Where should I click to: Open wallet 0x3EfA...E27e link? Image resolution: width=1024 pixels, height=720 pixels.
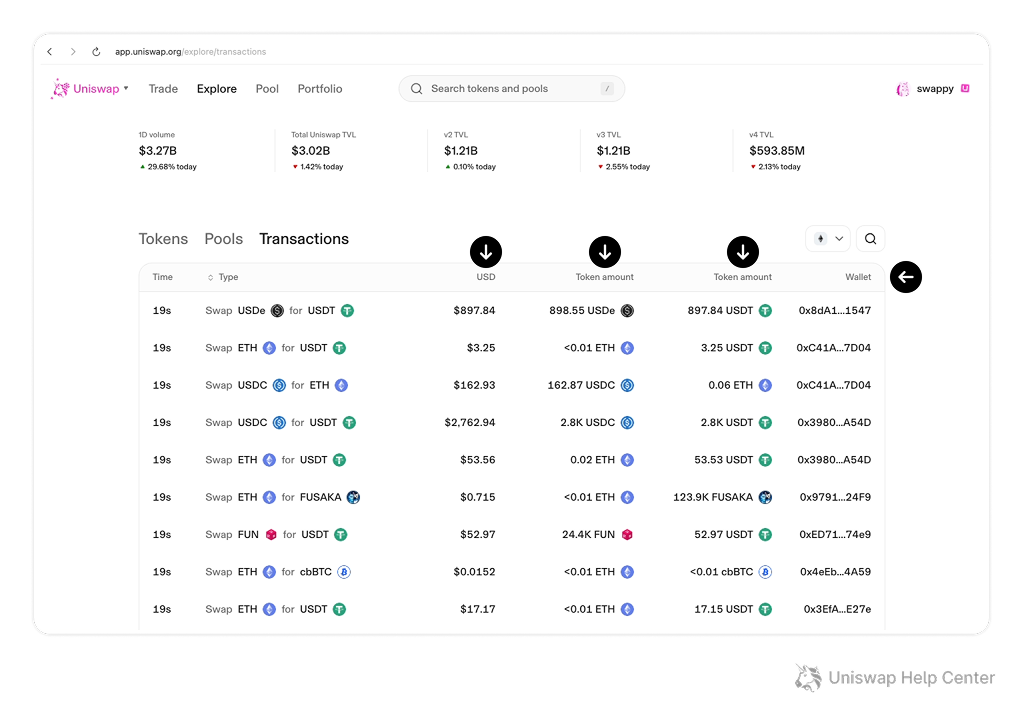(837, 609)
